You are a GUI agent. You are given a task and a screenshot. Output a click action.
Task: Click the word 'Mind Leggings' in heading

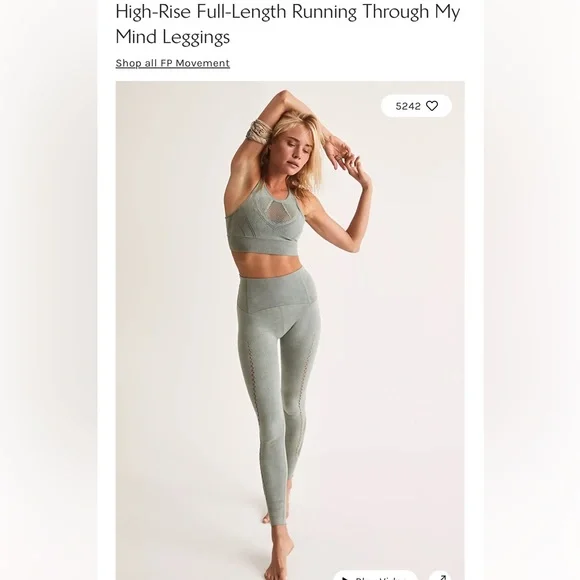(x=173, y=37)
